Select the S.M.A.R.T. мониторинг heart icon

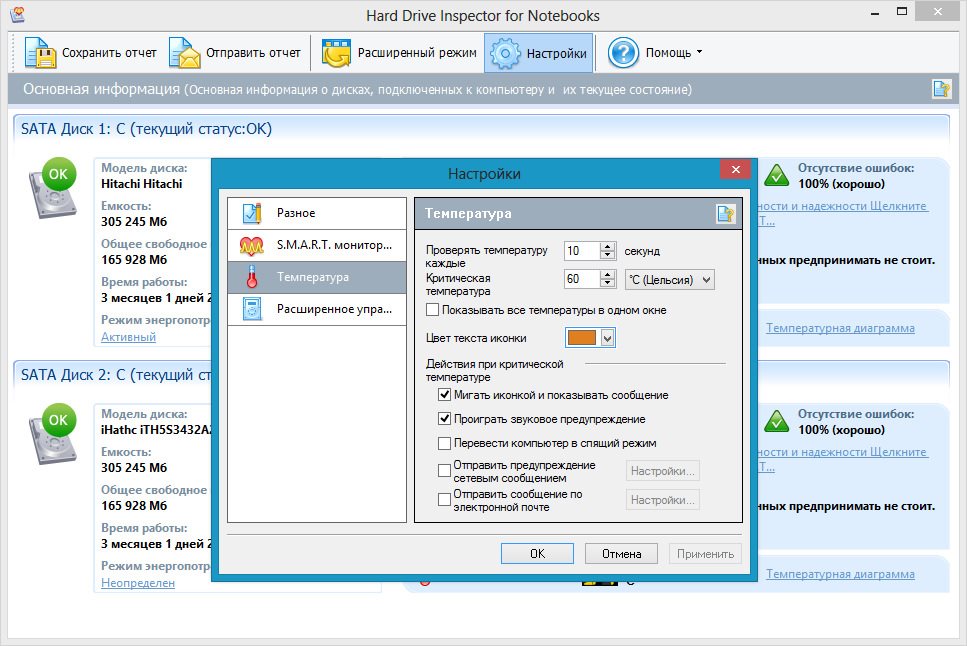coord(251,245)
